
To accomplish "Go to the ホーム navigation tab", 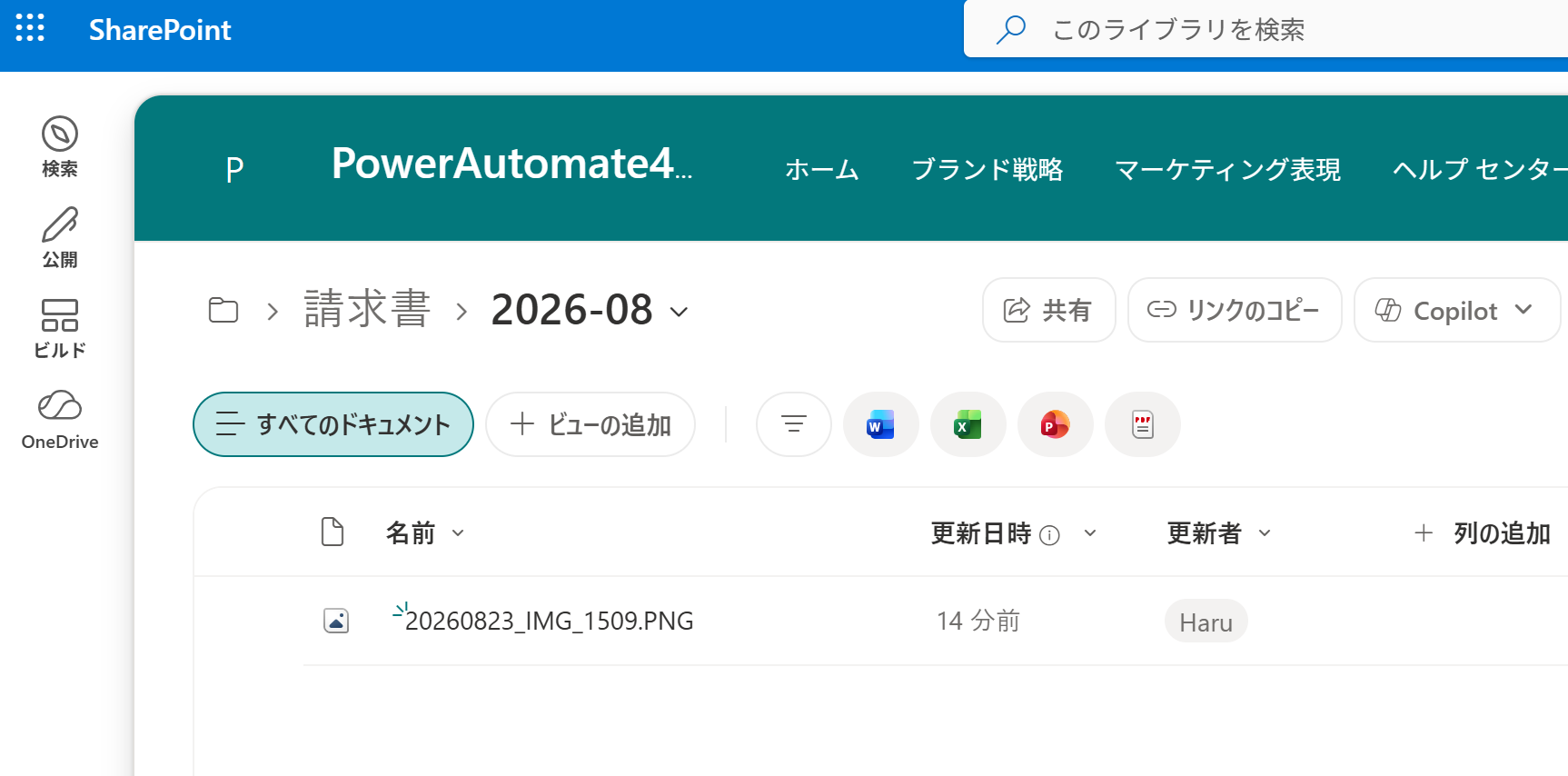I will (x=822, y=170).
